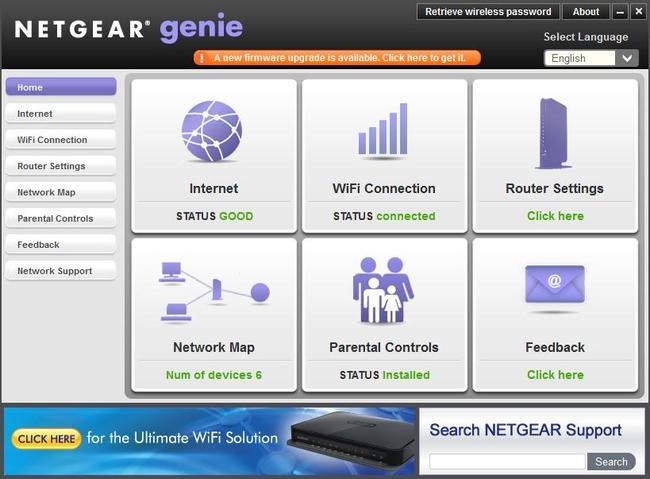Screen dimensions: 650x479
Task: Click 'for the Ultimate WiFi Solution' text
Action: coord(182,438)
